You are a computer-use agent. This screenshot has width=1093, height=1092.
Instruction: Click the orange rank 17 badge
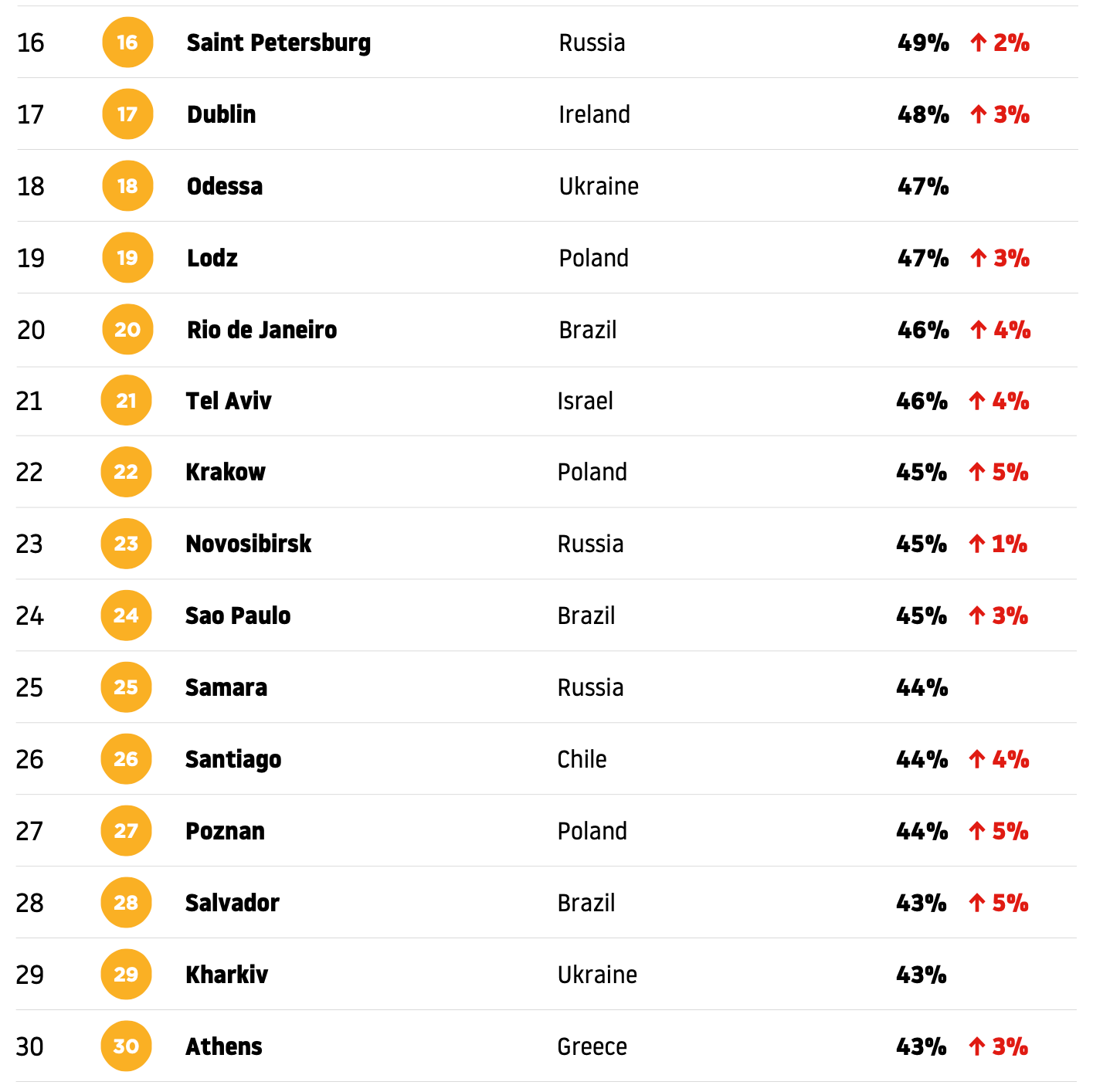pyautogui.click(x=127, y=114)
